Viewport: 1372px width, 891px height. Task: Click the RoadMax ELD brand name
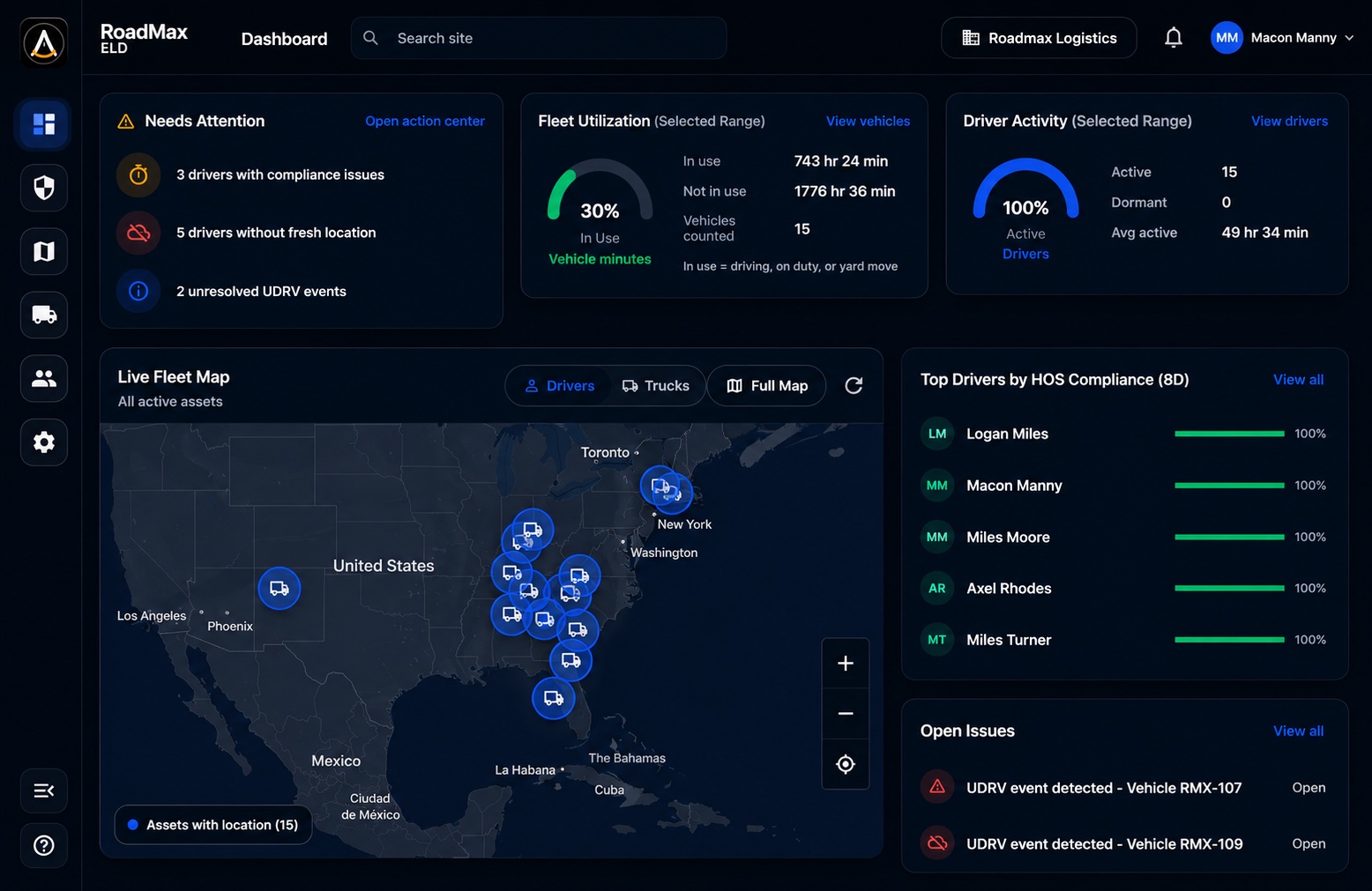pos(144,38)
